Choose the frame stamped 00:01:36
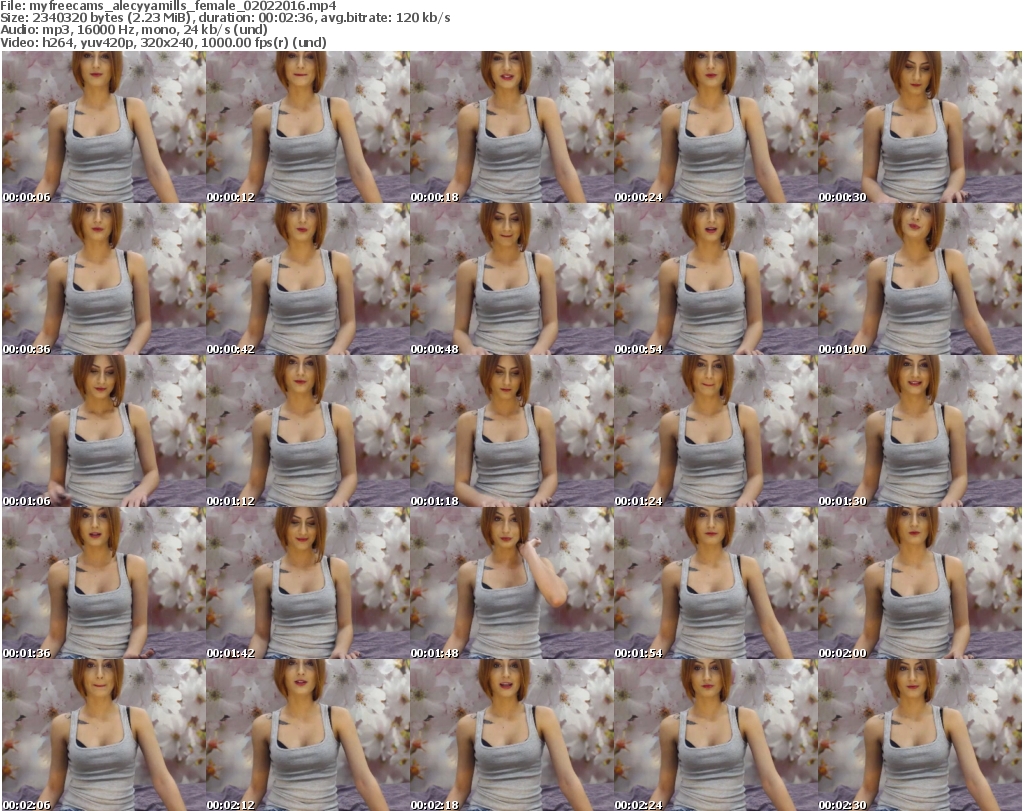Viewport: 1024px width, 811px height. 104,583
